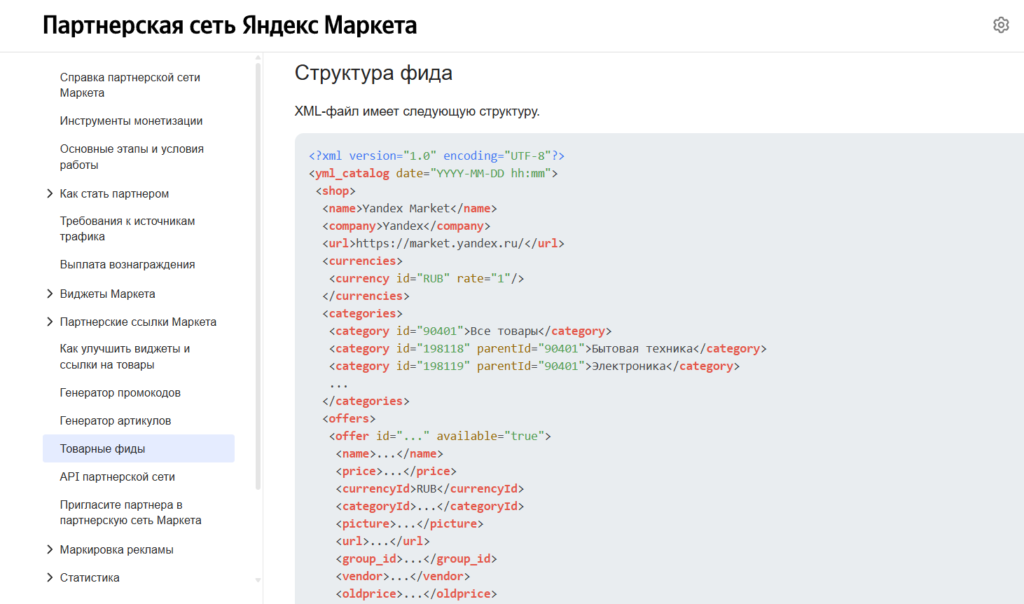Open "Справка партнерской сети Маркета"
1024x604 pixels.
coord(130,84)
